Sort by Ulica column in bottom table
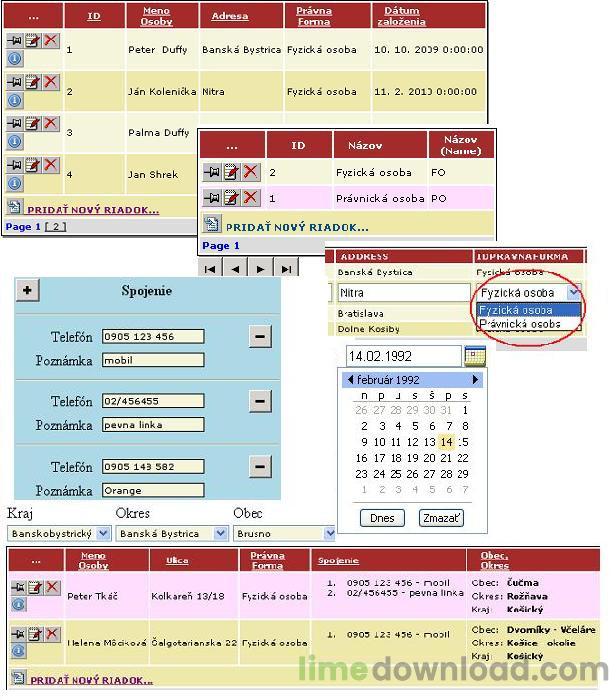Viewport: 616px width, 700px height. [177, 560]
